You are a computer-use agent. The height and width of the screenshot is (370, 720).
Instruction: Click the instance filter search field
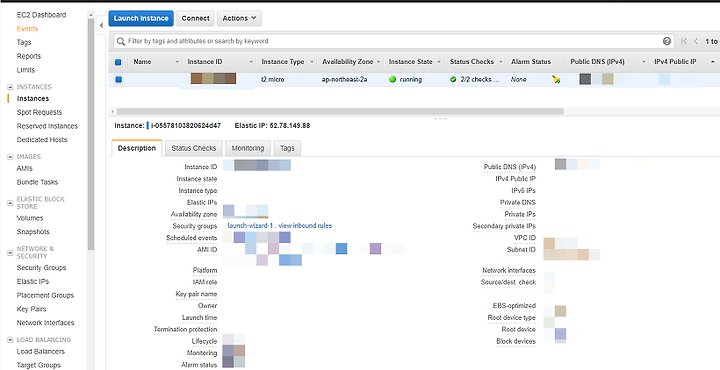[x=394, y=41]
